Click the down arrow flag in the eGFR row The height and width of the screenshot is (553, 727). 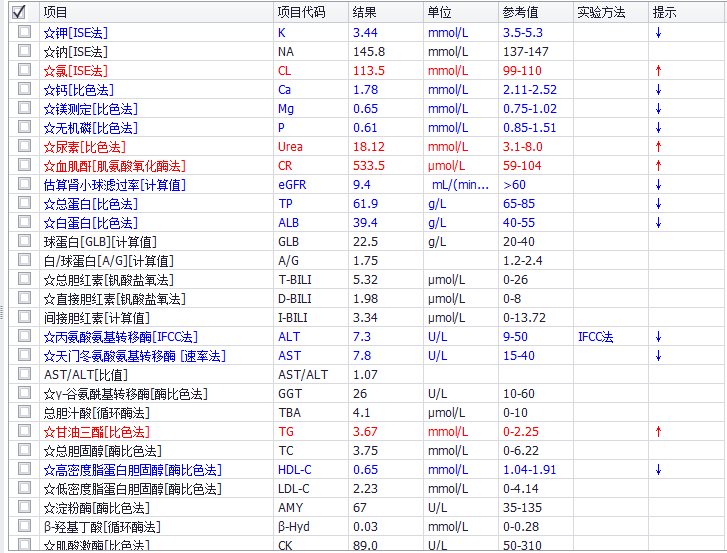[x=658, y=185]
